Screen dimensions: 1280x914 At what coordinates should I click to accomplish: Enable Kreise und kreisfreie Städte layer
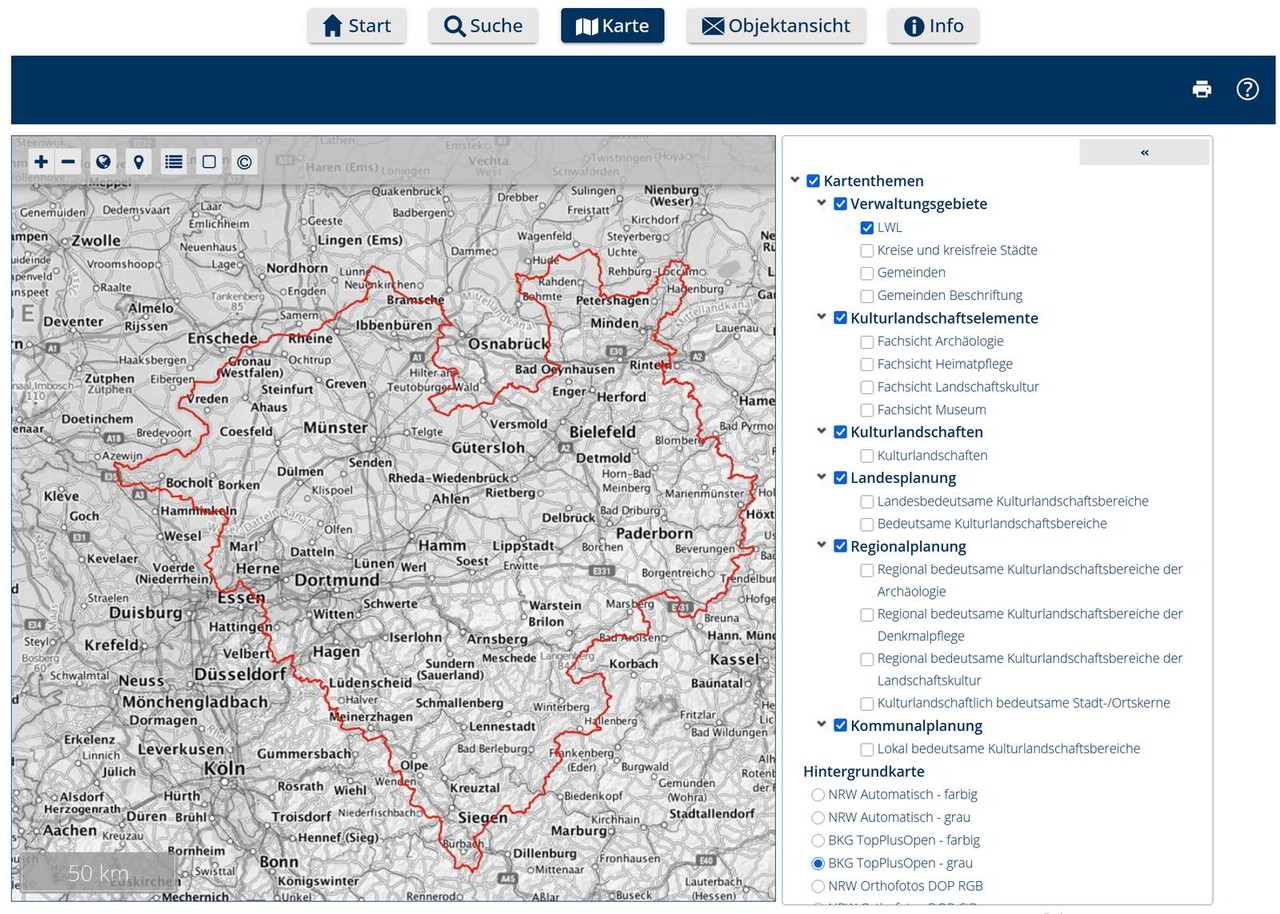[x=867, y=250]
